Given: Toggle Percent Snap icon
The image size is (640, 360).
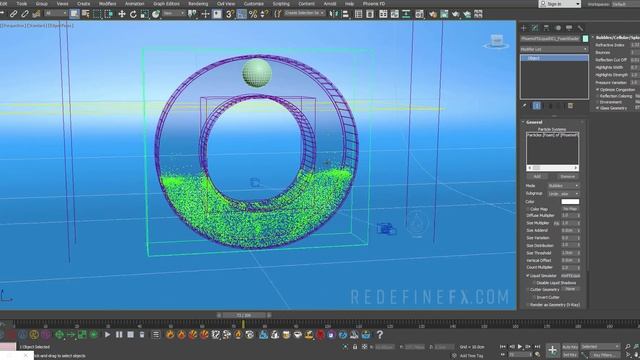Looking at the screenshot, I should tap(253, 14).
